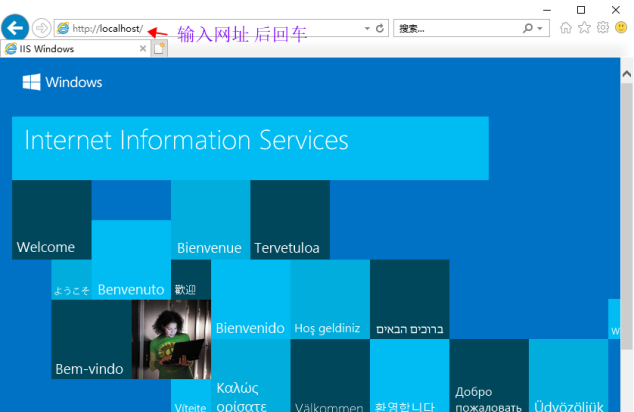
Task: Open the search provider dropdown arrow
Action: point(540,29)
